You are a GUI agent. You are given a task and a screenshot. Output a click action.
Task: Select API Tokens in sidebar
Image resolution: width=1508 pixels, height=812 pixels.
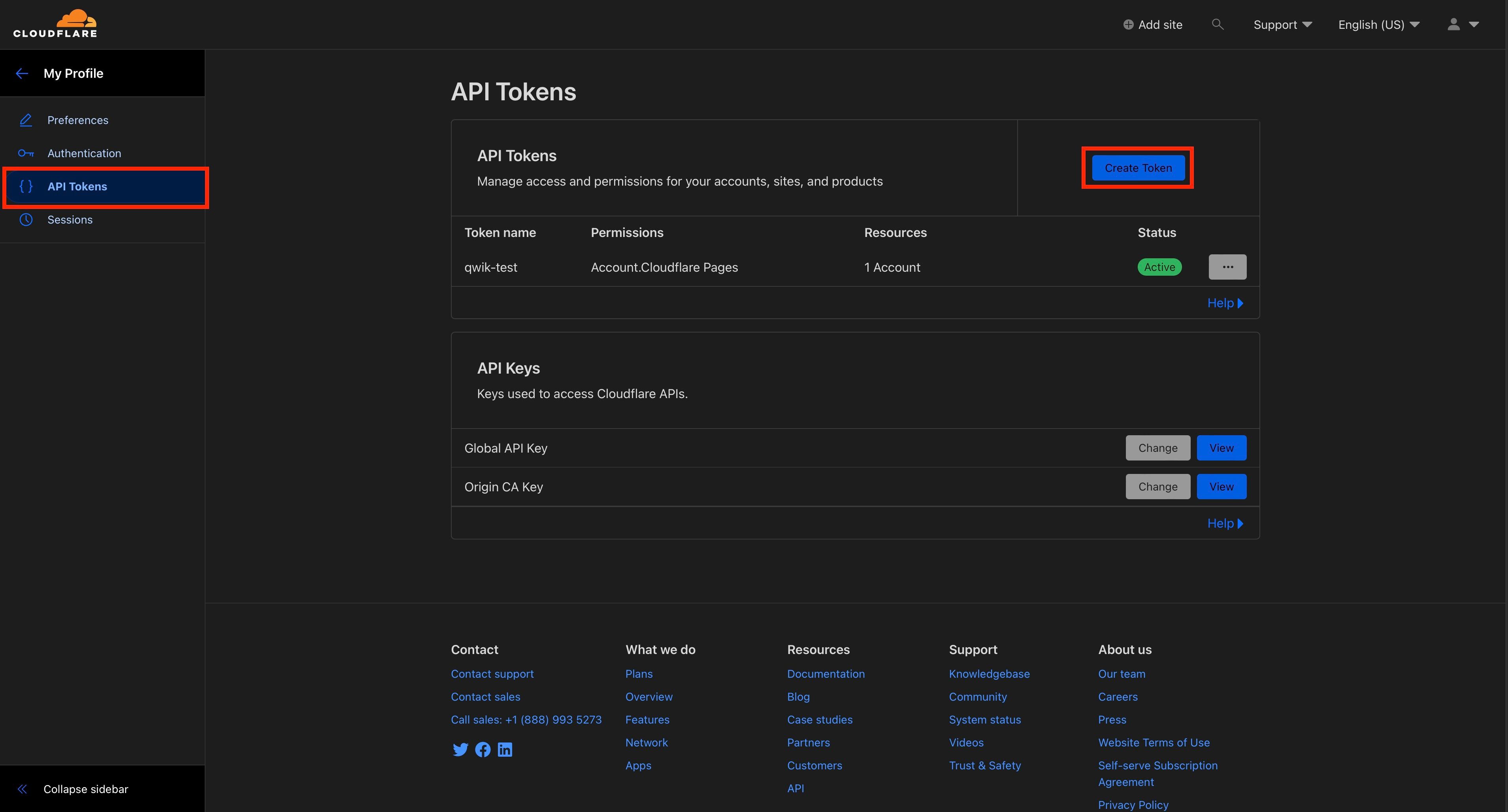click(x=106, y=187)
